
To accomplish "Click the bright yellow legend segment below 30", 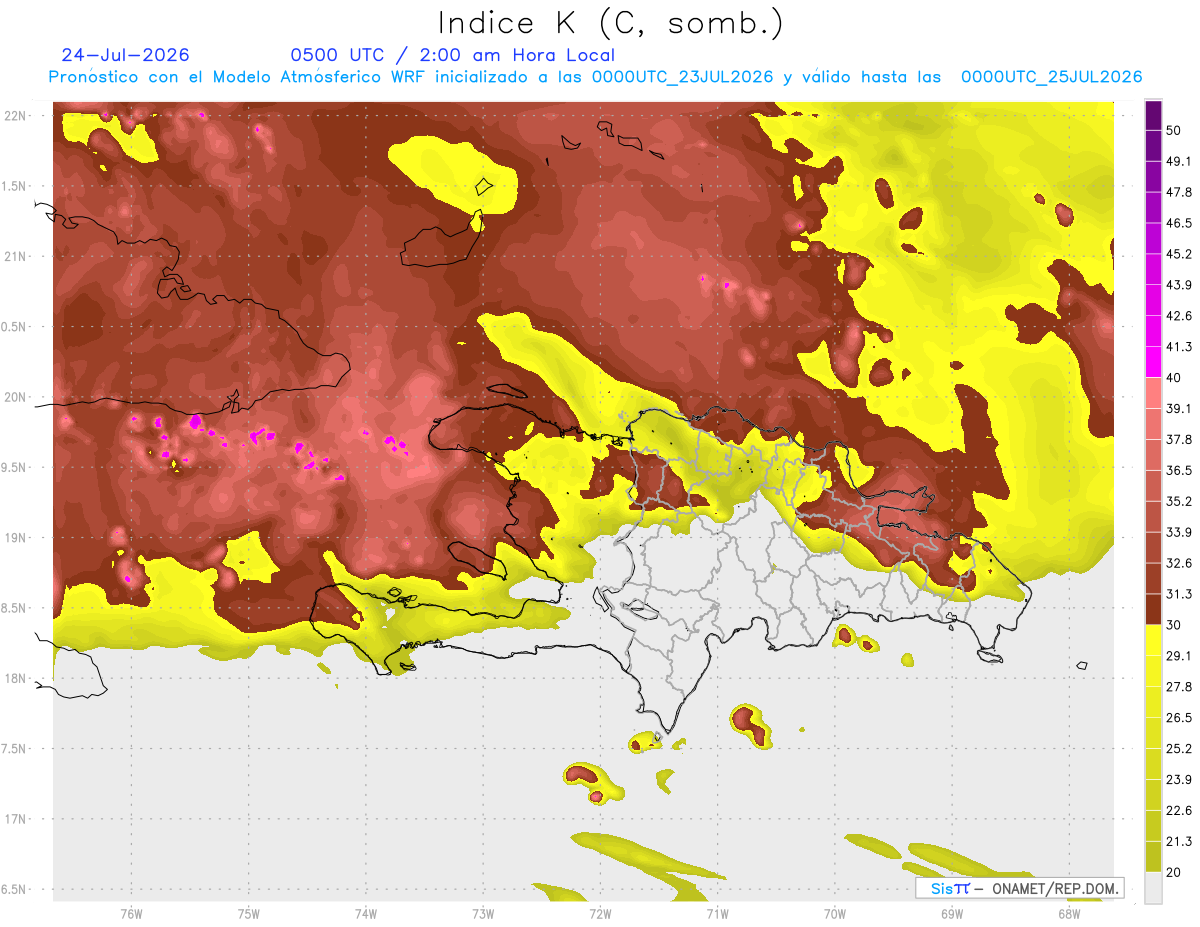I will (x=1153, y=640).
